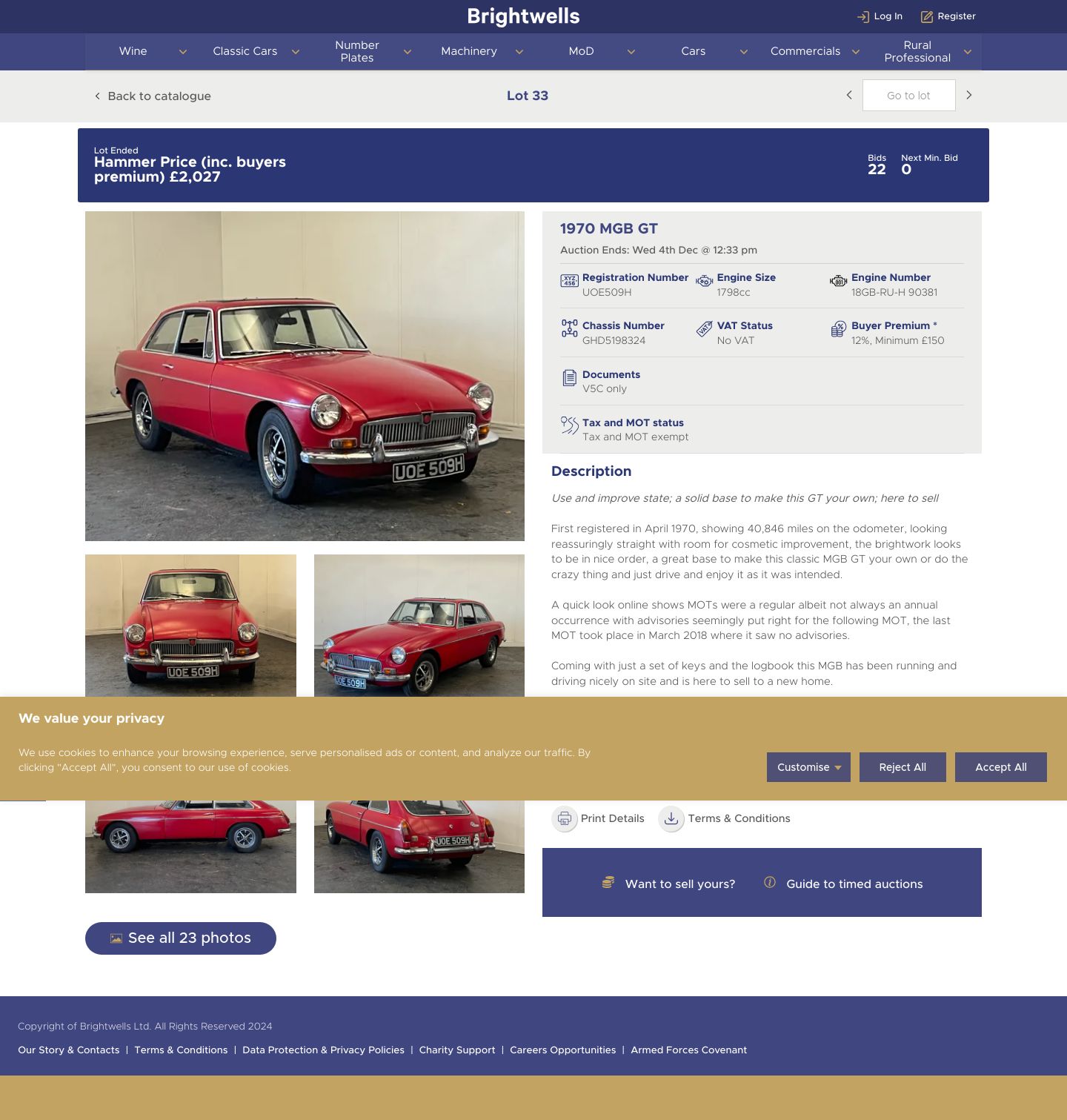Open the Terms & Conditions download link text
The image size is (1067, 1120).
739,818
